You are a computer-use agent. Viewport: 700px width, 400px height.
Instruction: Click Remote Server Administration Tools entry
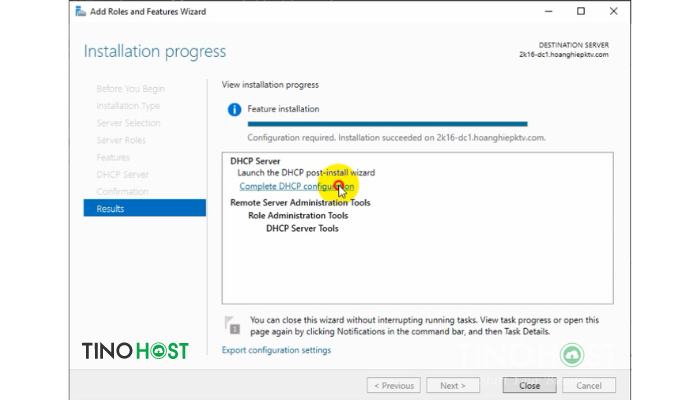tap(300, 203)
